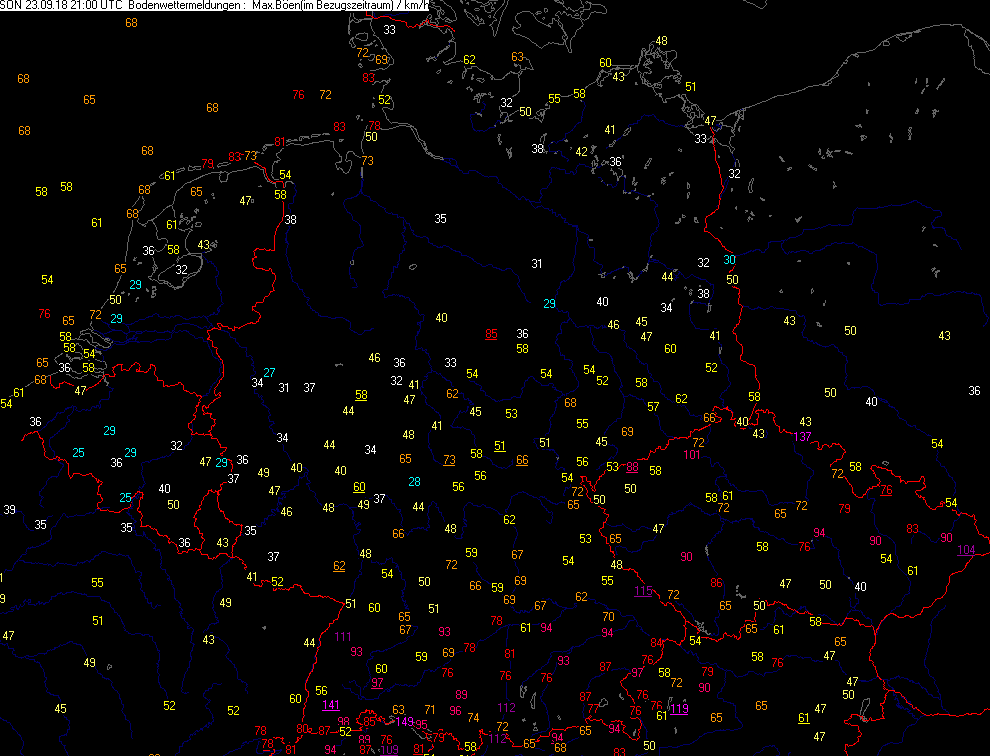The height and width of the screenshot is (756, 990).
Task: Select the red 101 gust value
Action: 692,455
